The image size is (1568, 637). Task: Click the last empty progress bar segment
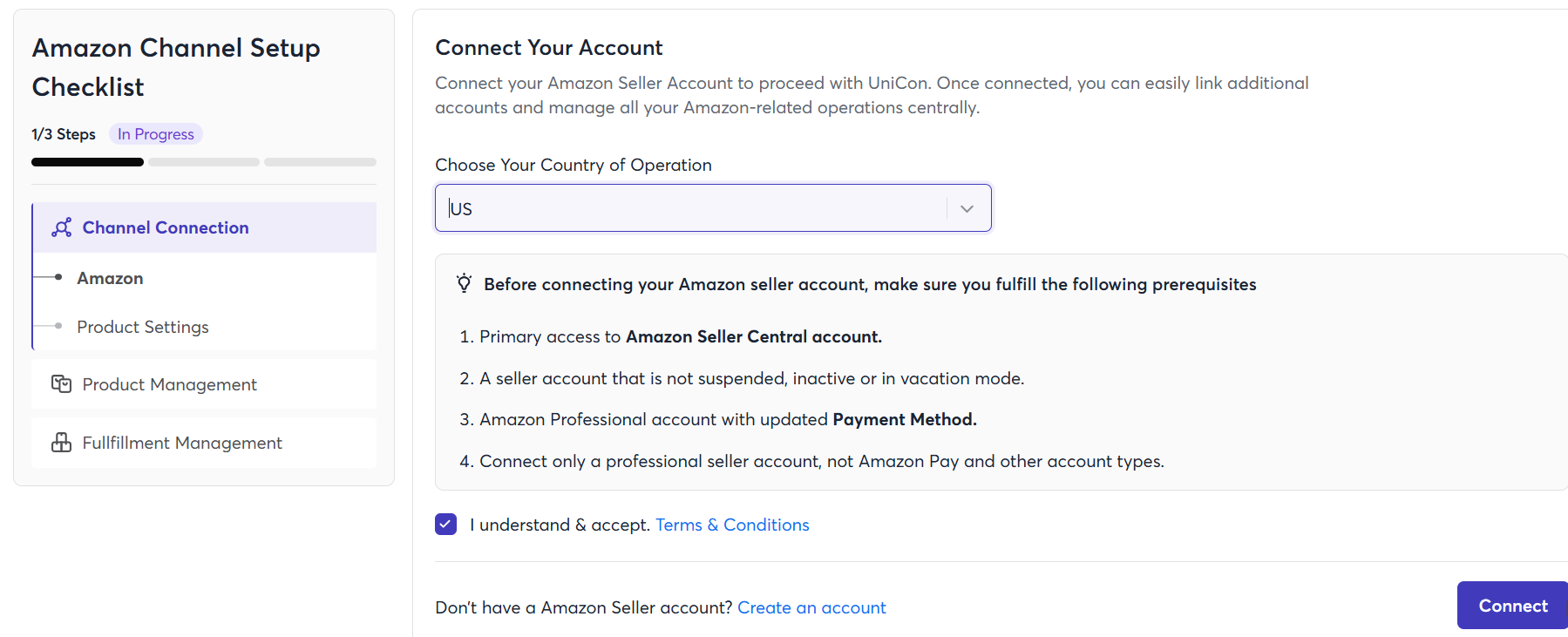[x=320, y=162]
